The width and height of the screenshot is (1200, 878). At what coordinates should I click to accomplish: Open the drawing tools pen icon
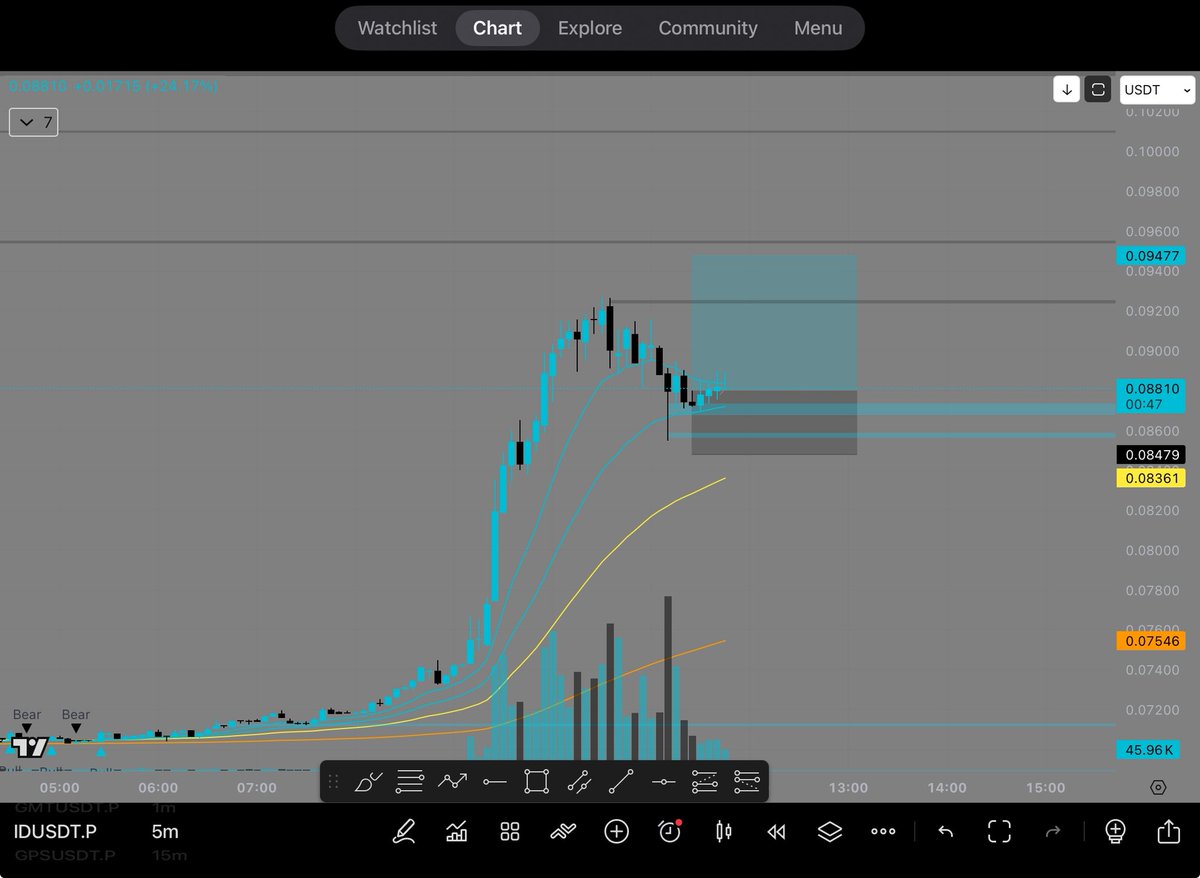point(404,831)
